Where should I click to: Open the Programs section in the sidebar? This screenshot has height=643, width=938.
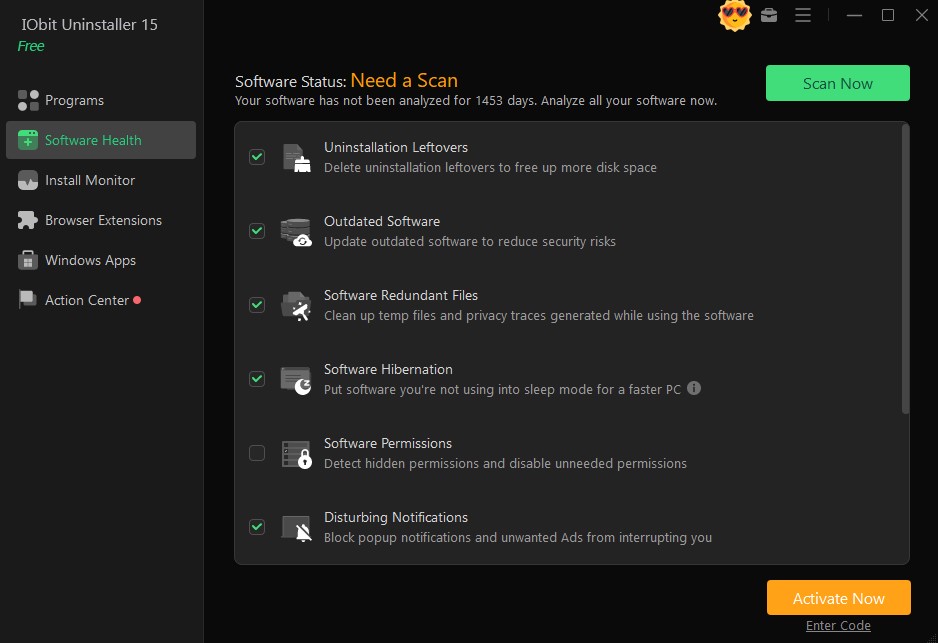[74, 100]
